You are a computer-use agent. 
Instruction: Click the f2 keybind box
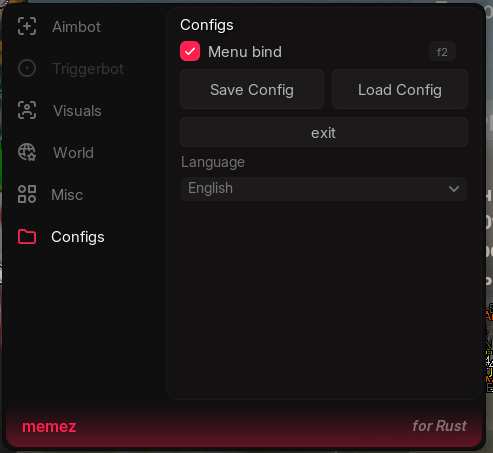(x=442, y=52)
